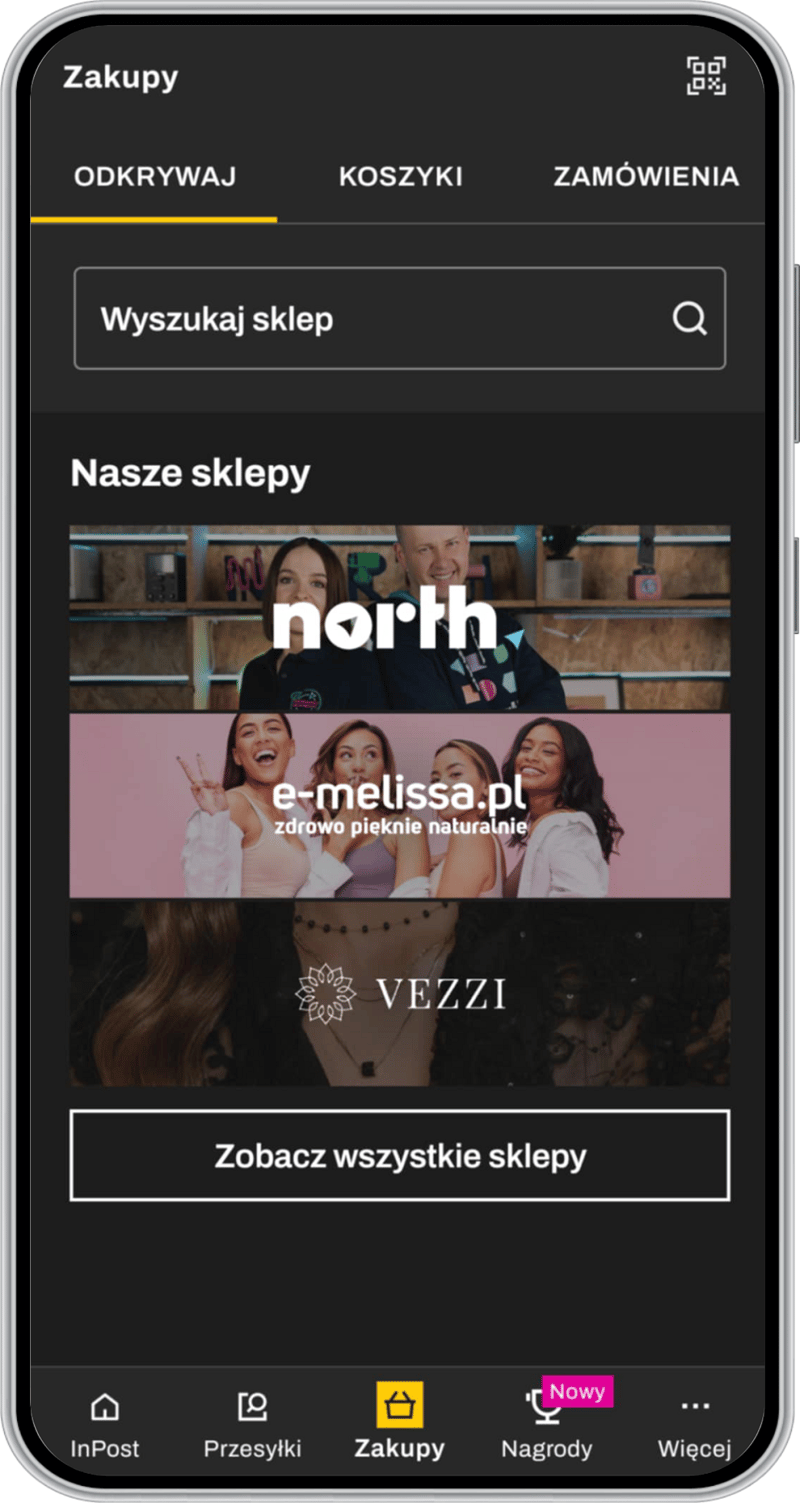Click the Wyszukaj sklep search field
The width and height of the screenshot is (800, 1503).
(400, 319)
